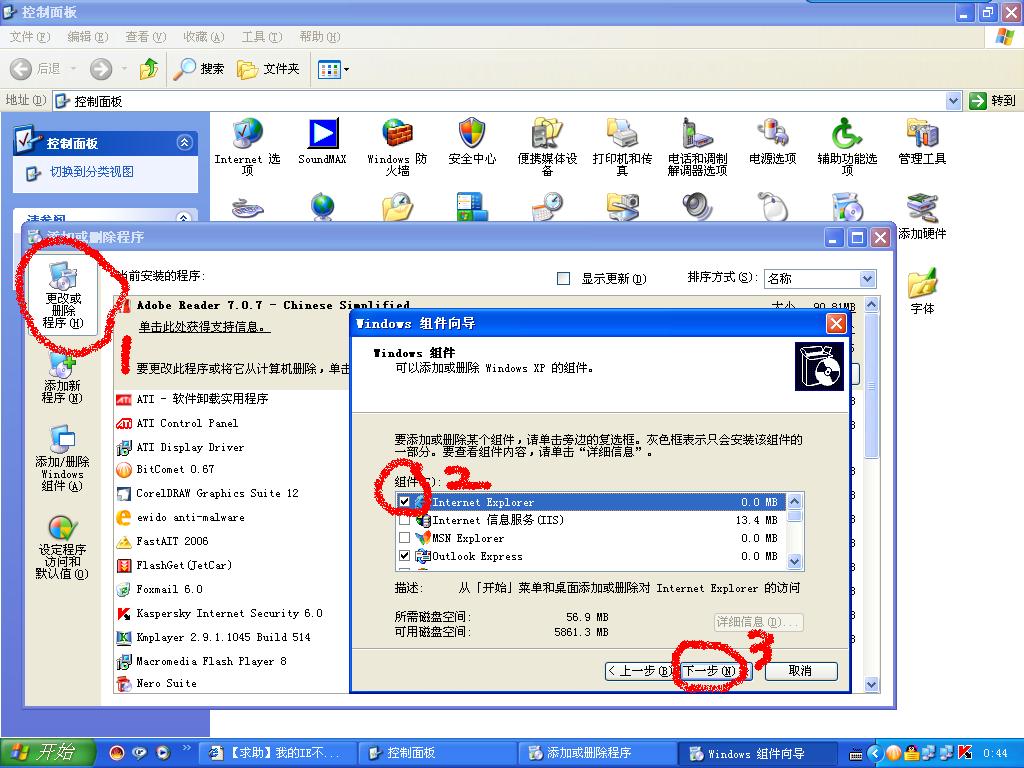
Task: Open the back button history dropdown
Action: click(x=73, y=68)
